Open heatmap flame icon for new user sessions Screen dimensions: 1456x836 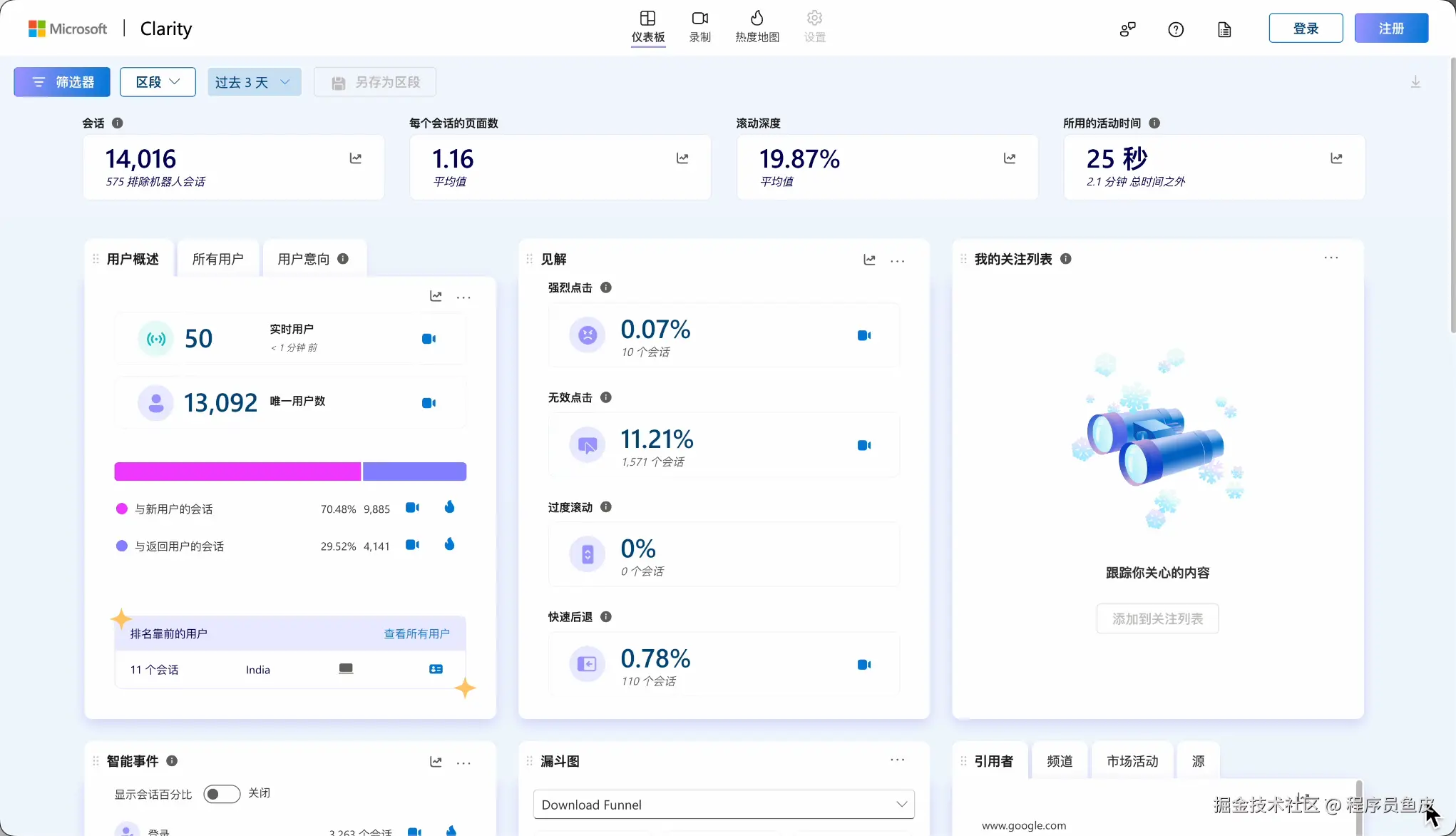tap(449, 507)
